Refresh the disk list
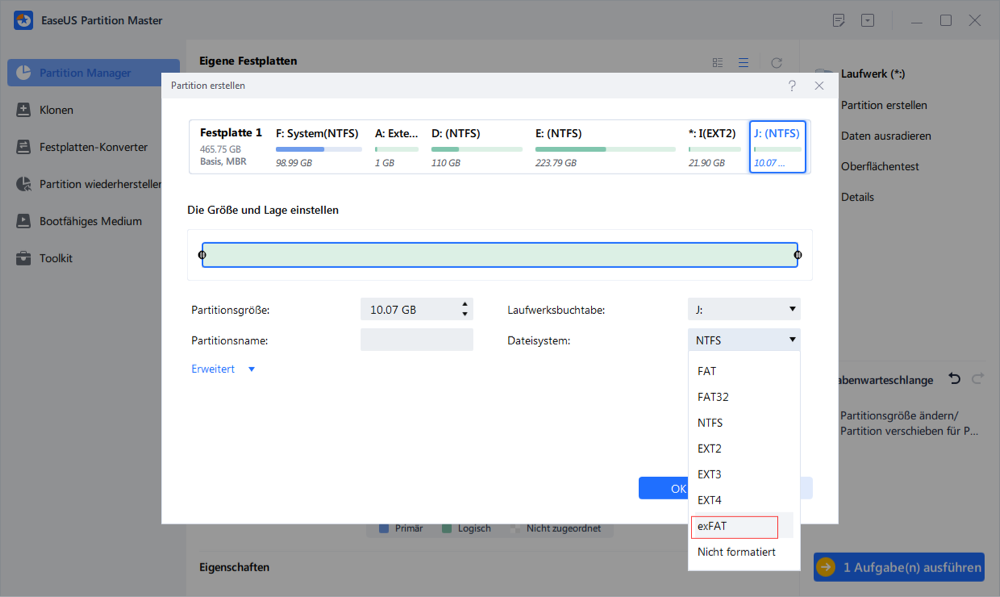1000x597 pixels. coord(776,63)
